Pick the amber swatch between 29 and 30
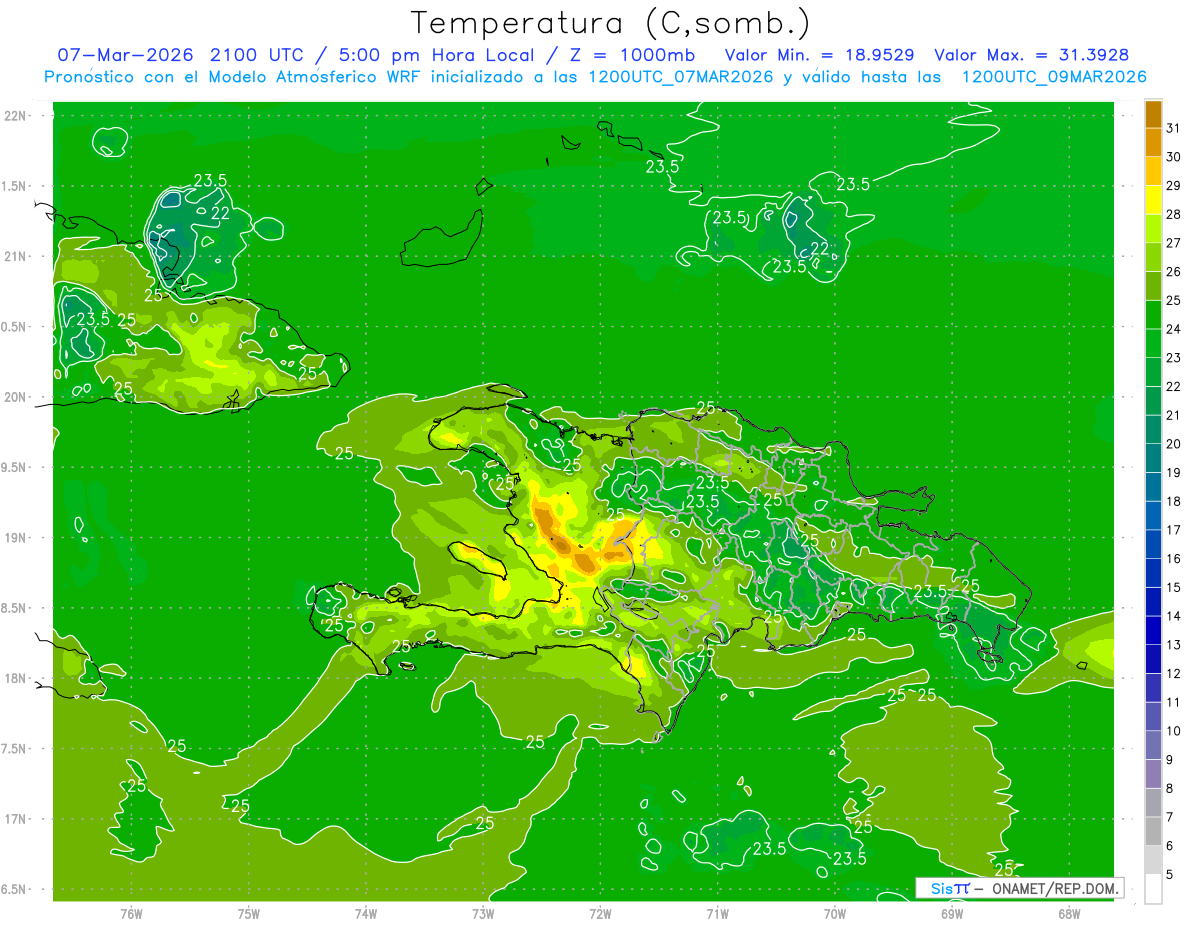 [1153, 171]
